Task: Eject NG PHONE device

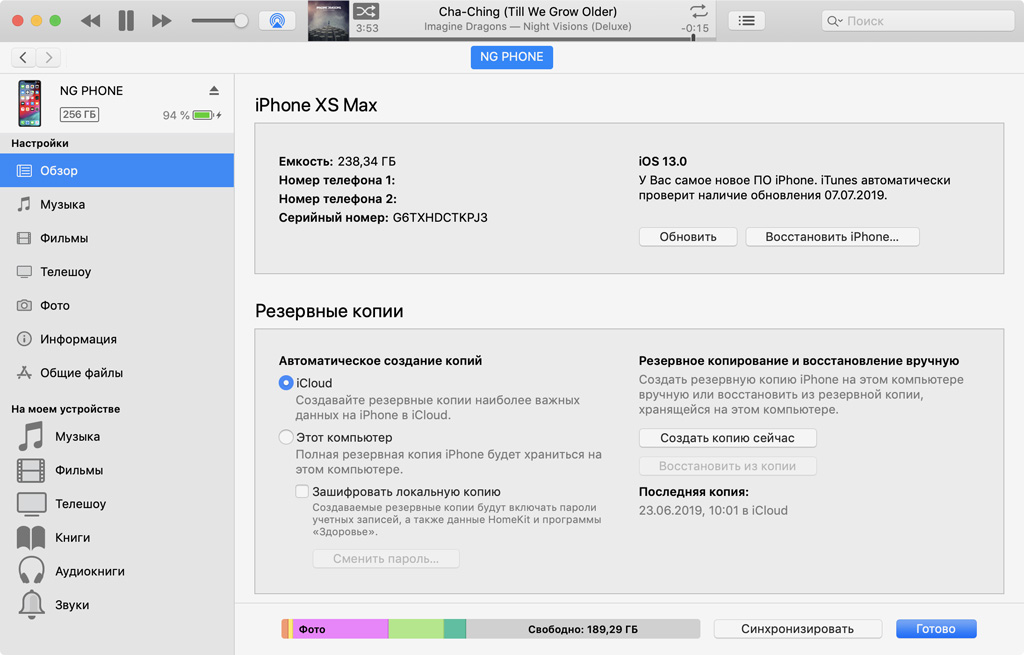Action: [214, 91]
